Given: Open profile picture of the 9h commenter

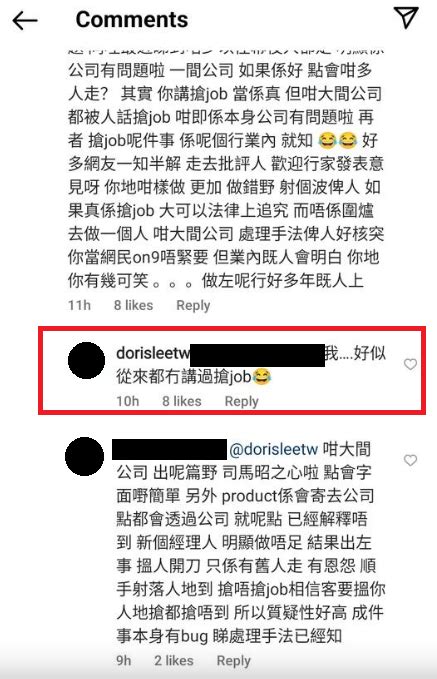Looking at the screenshot, I should pos(84,456).
